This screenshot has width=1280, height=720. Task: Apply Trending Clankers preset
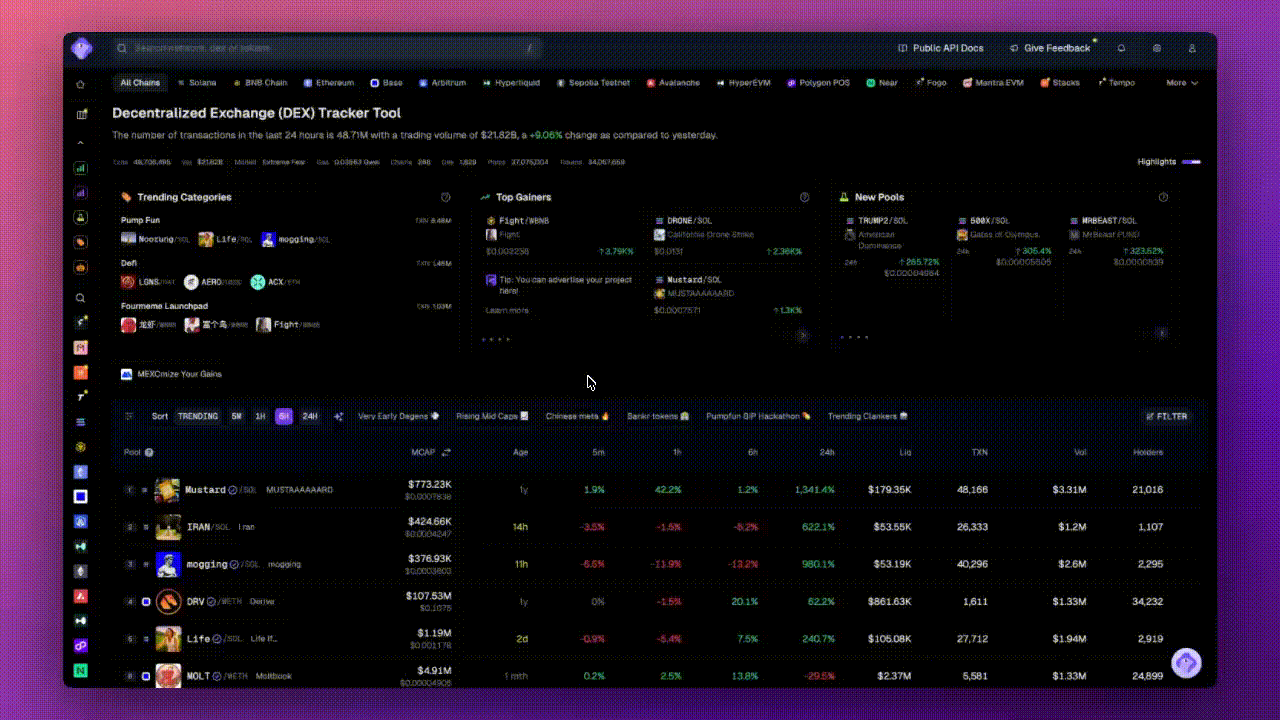point(868,416)
